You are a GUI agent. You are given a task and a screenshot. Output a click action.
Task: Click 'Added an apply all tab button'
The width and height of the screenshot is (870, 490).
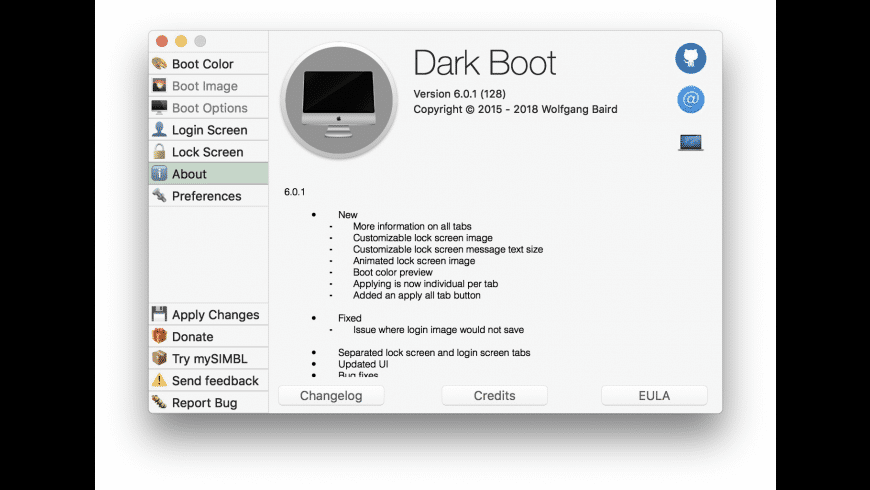417,296
